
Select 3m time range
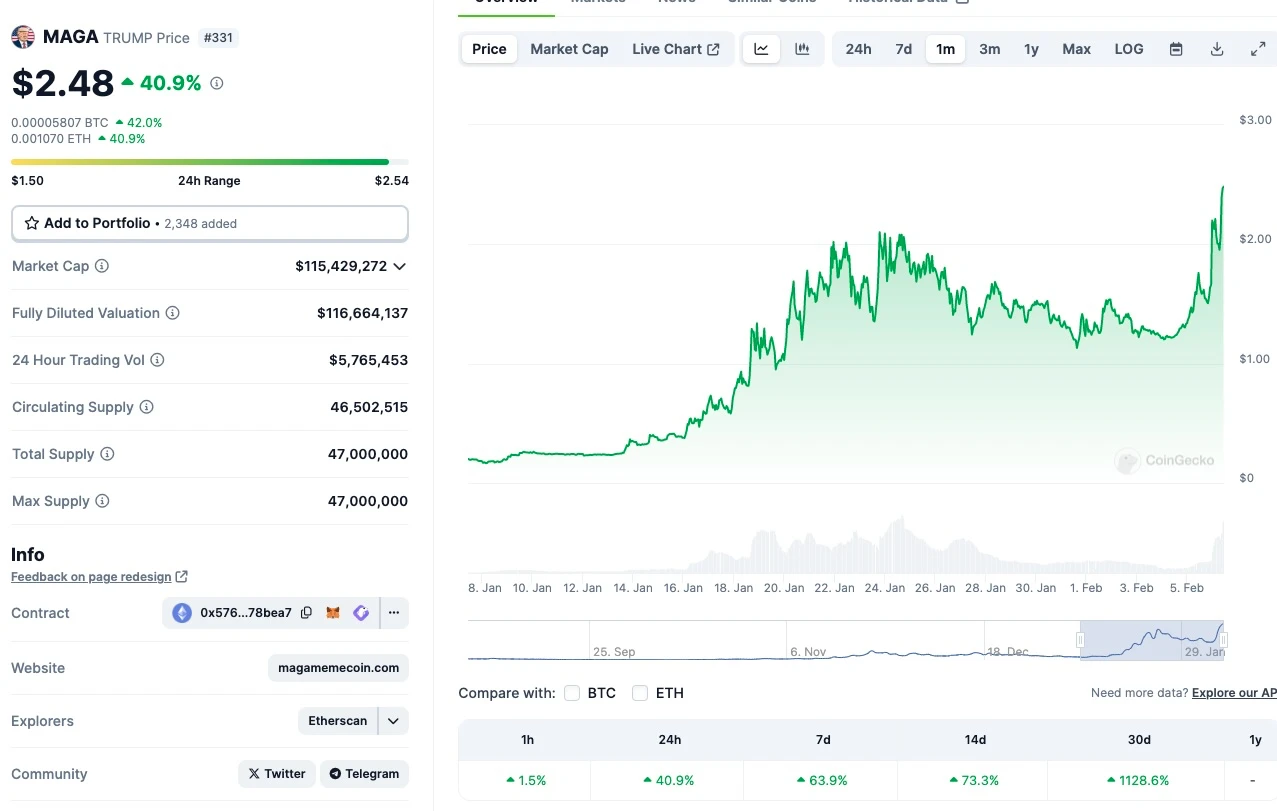(989, 49)
